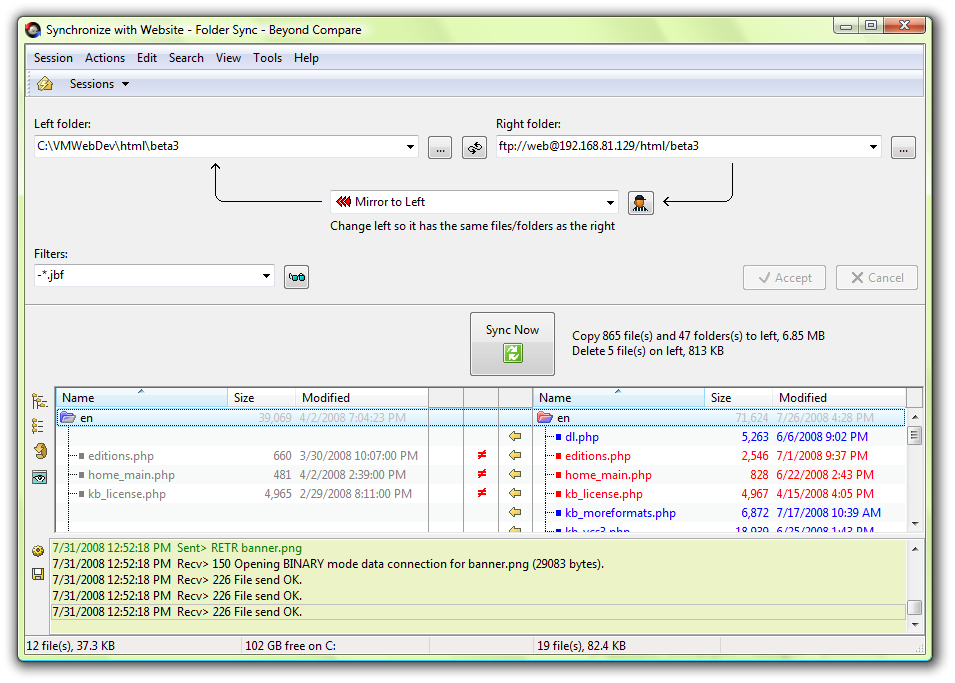
Task: Select home_main.php in the right pane
Action: pyautogui.click(x=608, y=475)
